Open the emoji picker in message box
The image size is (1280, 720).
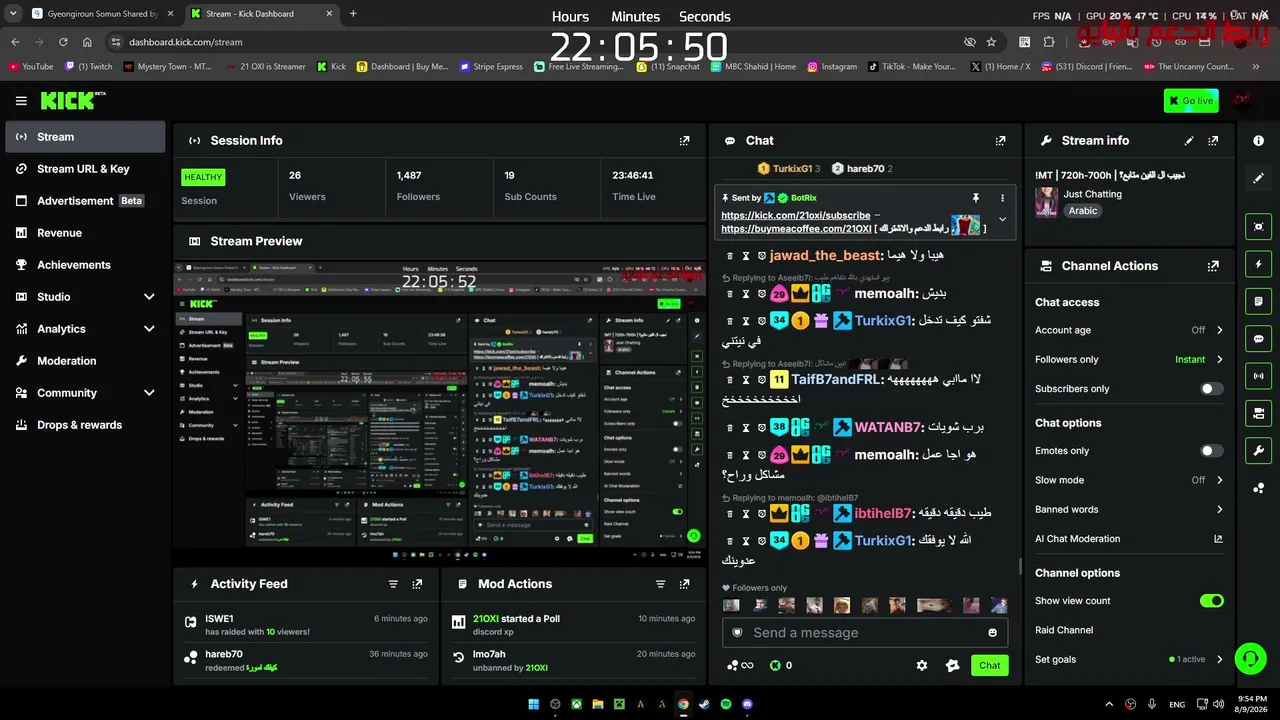[992, 633]
